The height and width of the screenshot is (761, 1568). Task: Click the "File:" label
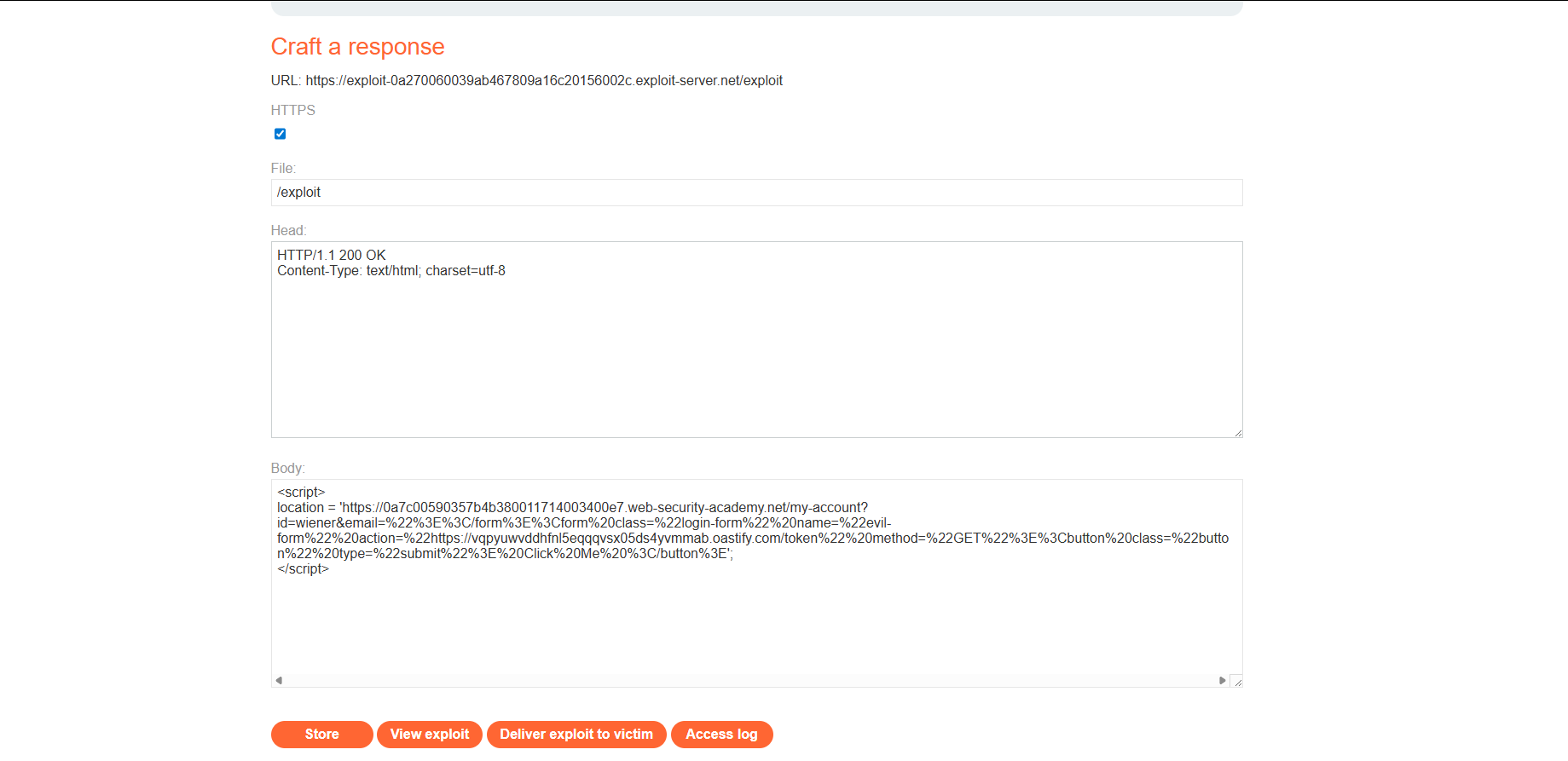coord(283,169)
